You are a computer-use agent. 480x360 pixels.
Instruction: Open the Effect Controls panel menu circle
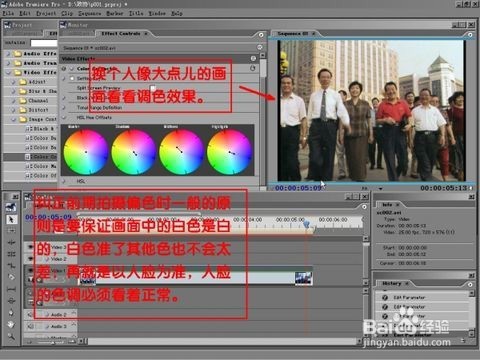[261, 35]
